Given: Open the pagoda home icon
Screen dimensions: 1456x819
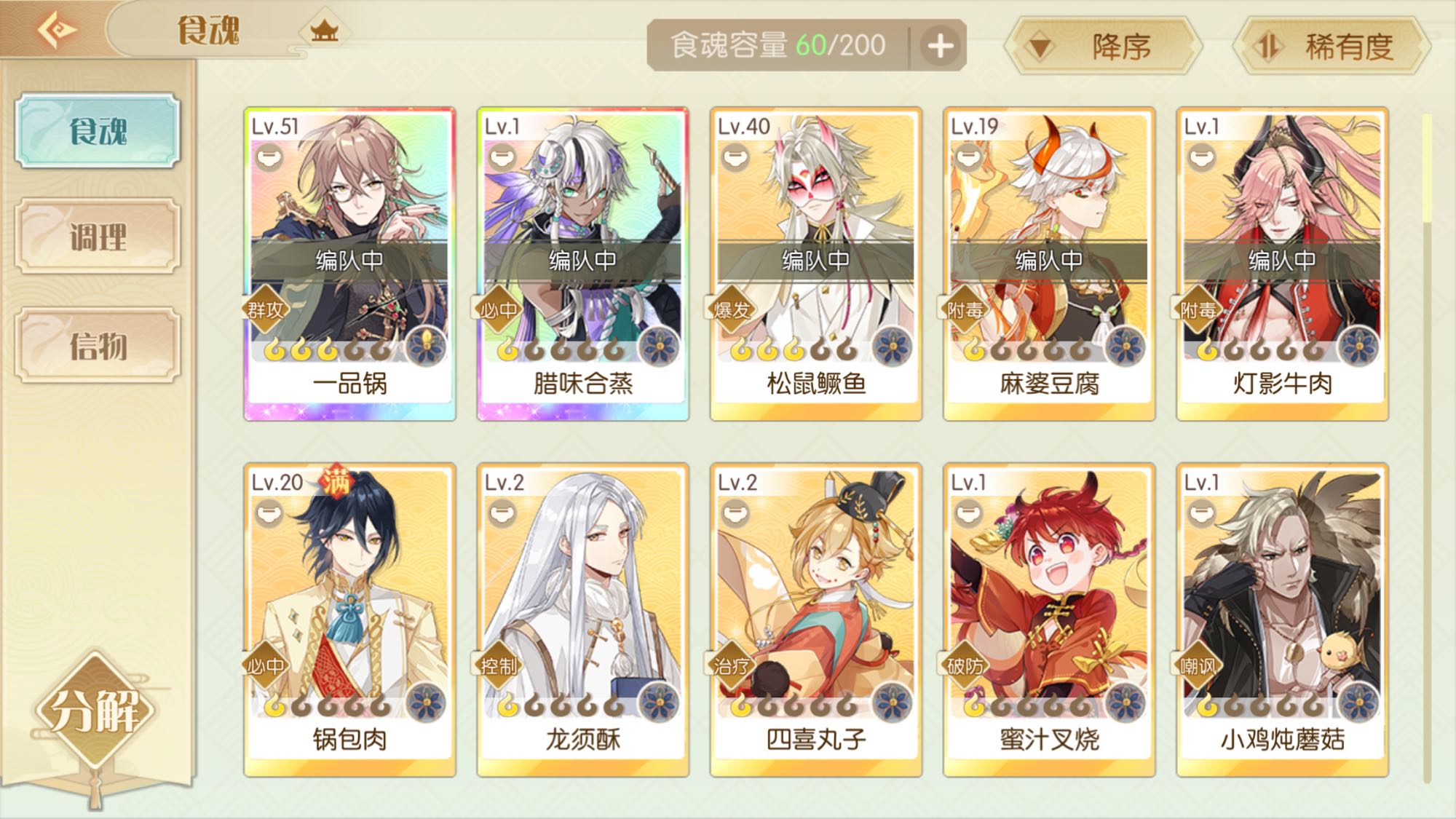Looking at the screenshot, I should (324, 31).
